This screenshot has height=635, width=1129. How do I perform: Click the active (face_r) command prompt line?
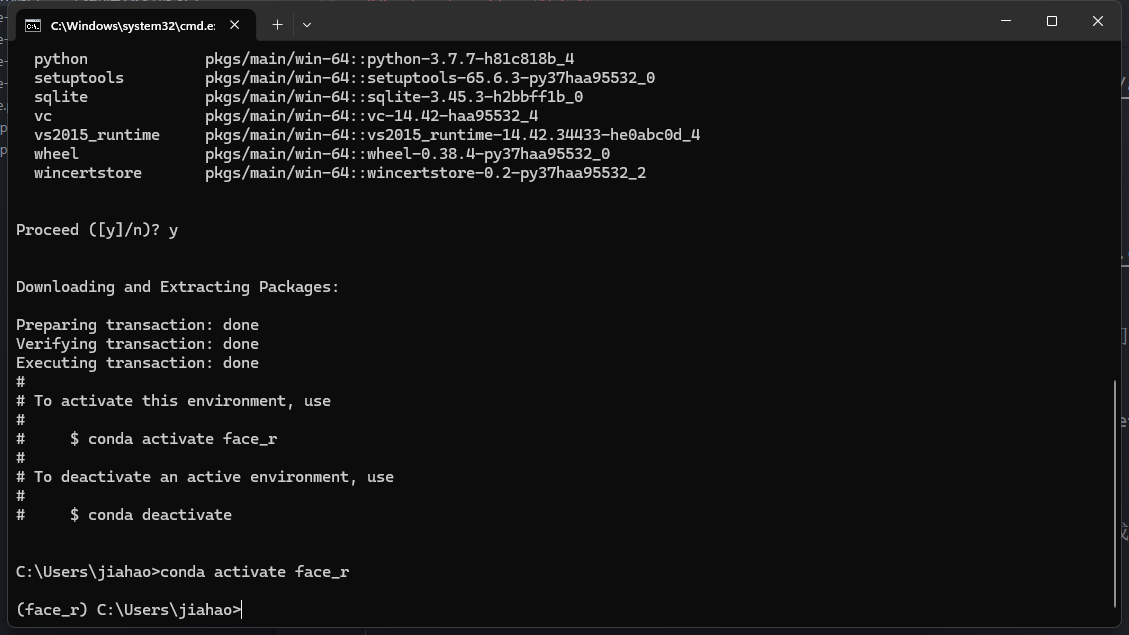coord(128,610)
